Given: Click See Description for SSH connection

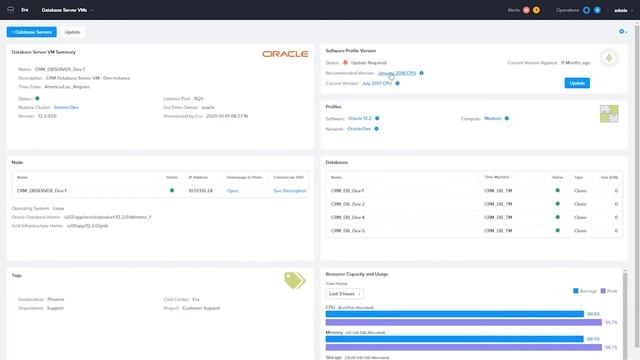Looking at the screenshot, I should (x=289, y=191).
